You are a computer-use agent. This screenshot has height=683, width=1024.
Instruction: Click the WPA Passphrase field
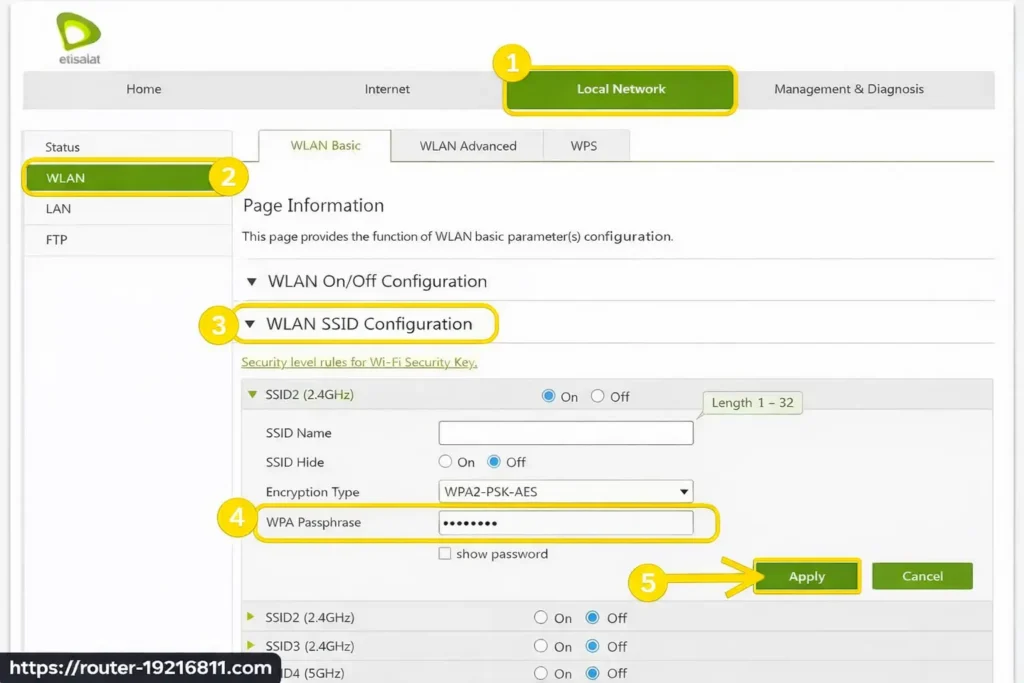(x=566, y=523)
